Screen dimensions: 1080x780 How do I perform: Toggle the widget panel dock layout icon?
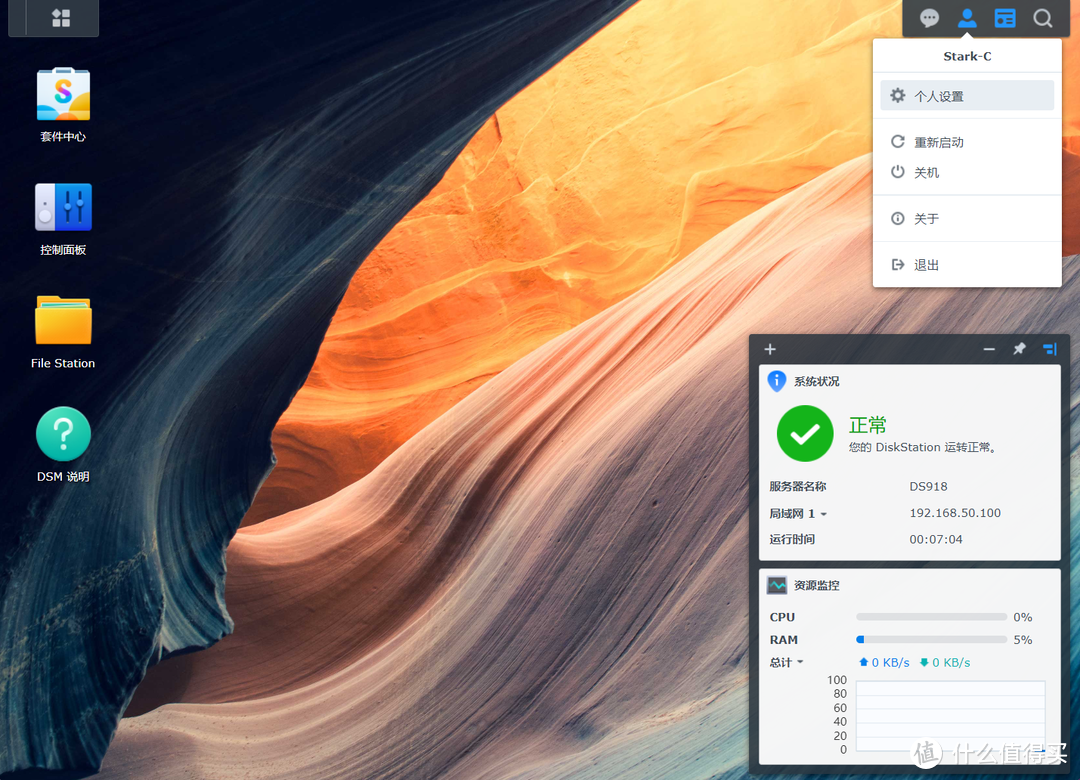tap(1049, 349)
